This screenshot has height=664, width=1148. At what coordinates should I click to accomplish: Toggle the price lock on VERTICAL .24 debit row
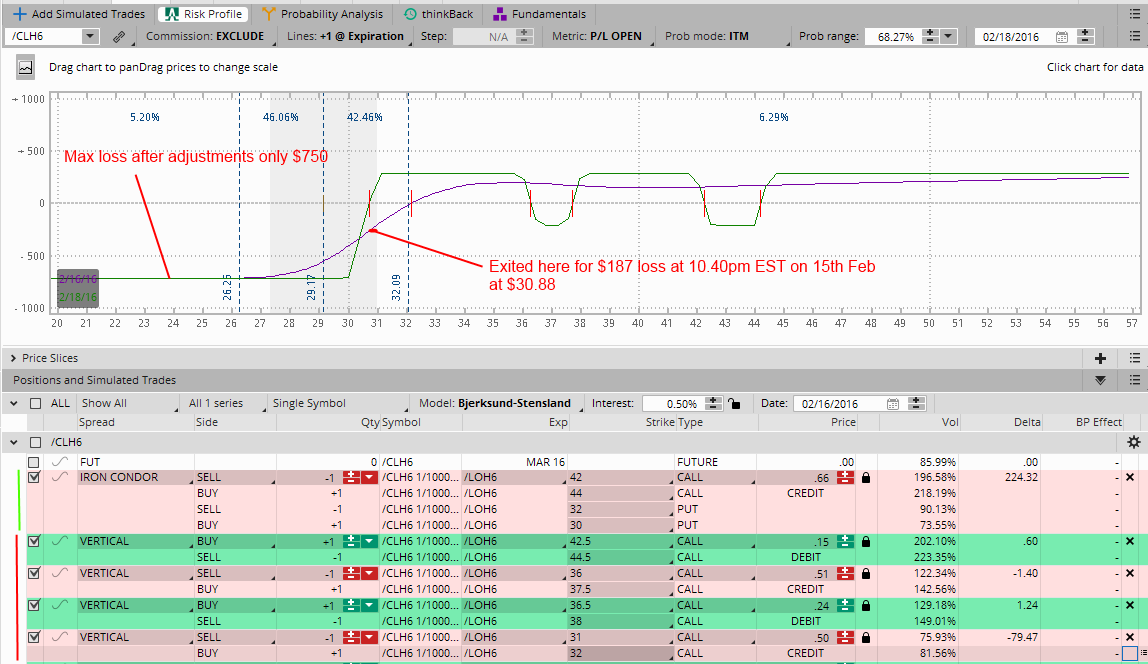point(866,606)
